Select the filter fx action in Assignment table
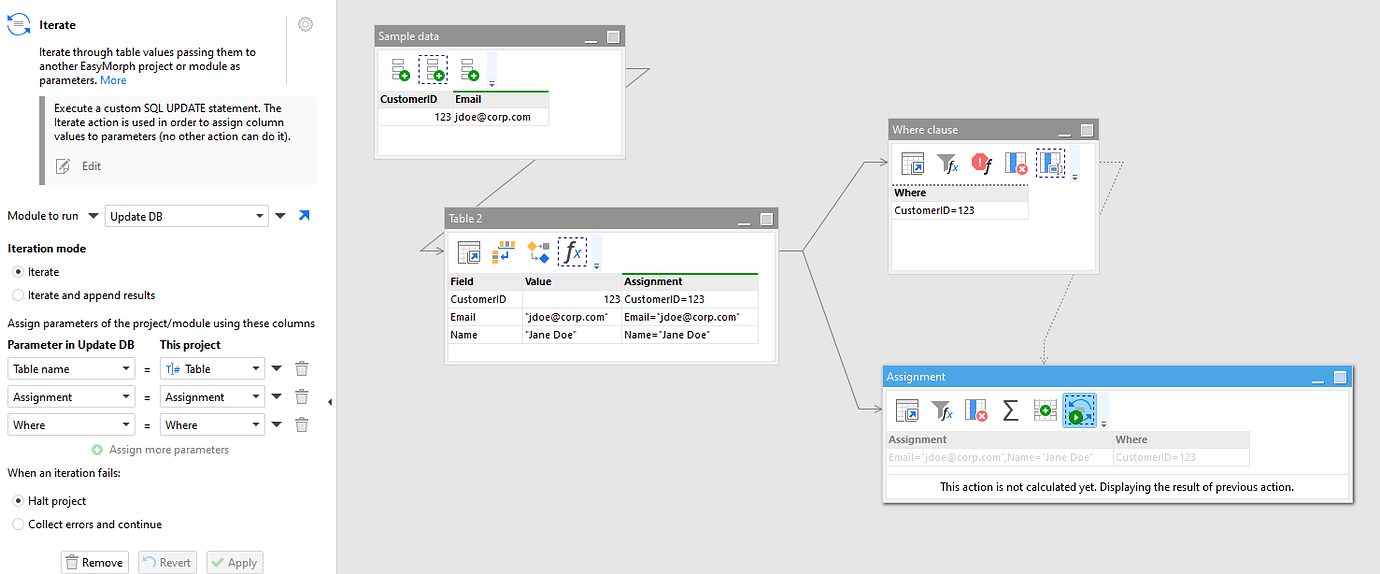This screenshot has width=1380, height=574. click(x=942, y=411)
